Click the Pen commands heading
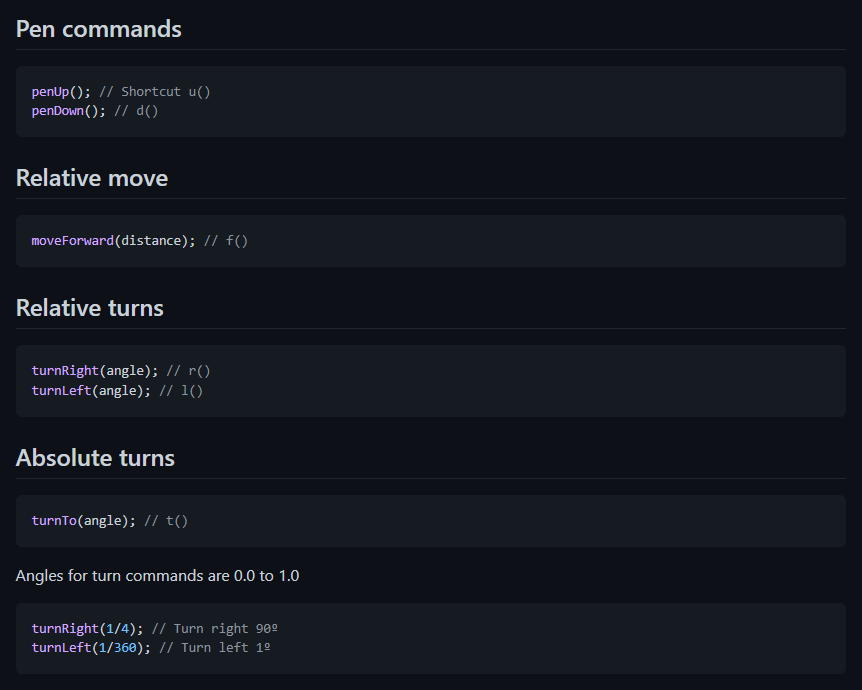 click(98, 29)
